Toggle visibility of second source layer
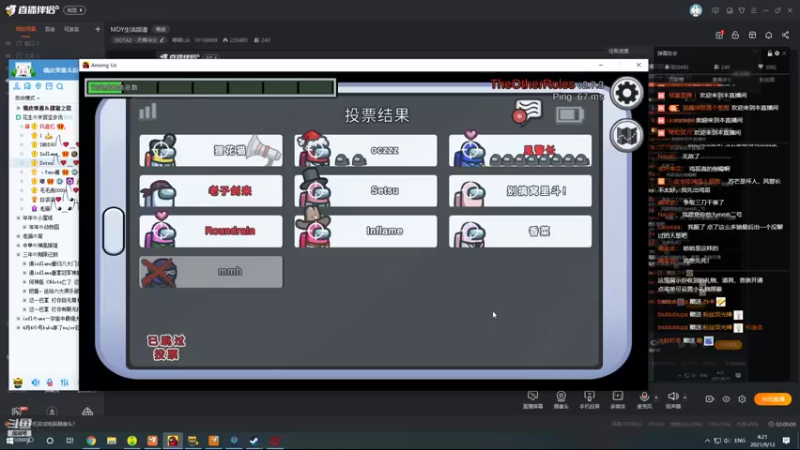This screenshot has width=800, height=450. [x=8, y=55]
